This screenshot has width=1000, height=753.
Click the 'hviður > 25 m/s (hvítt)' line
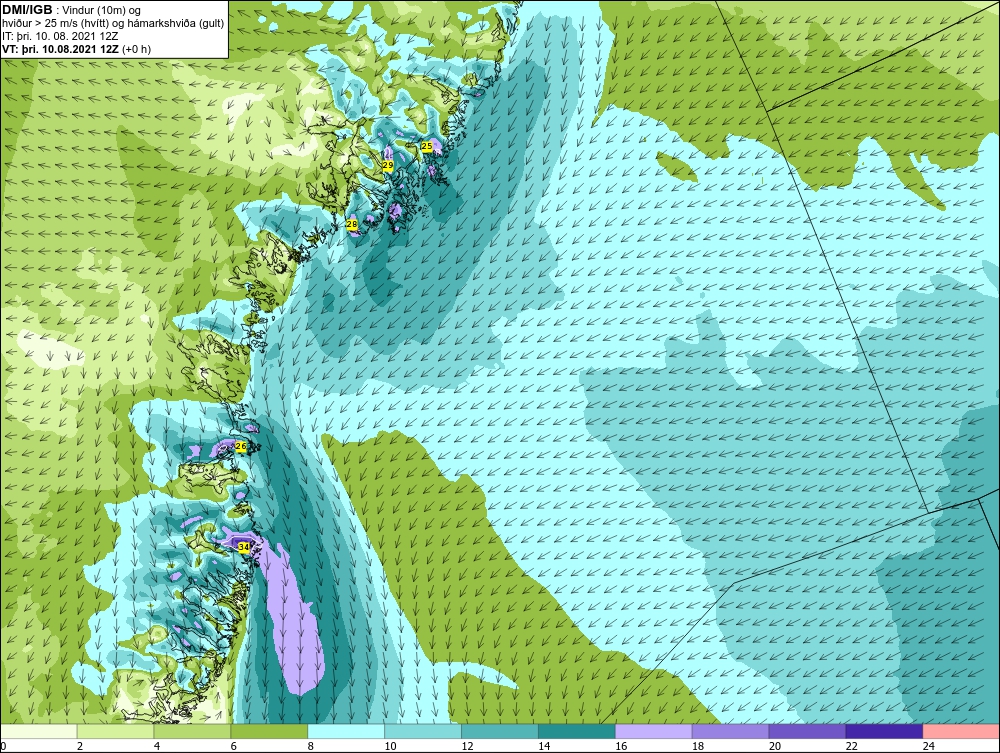coord(55,24)
